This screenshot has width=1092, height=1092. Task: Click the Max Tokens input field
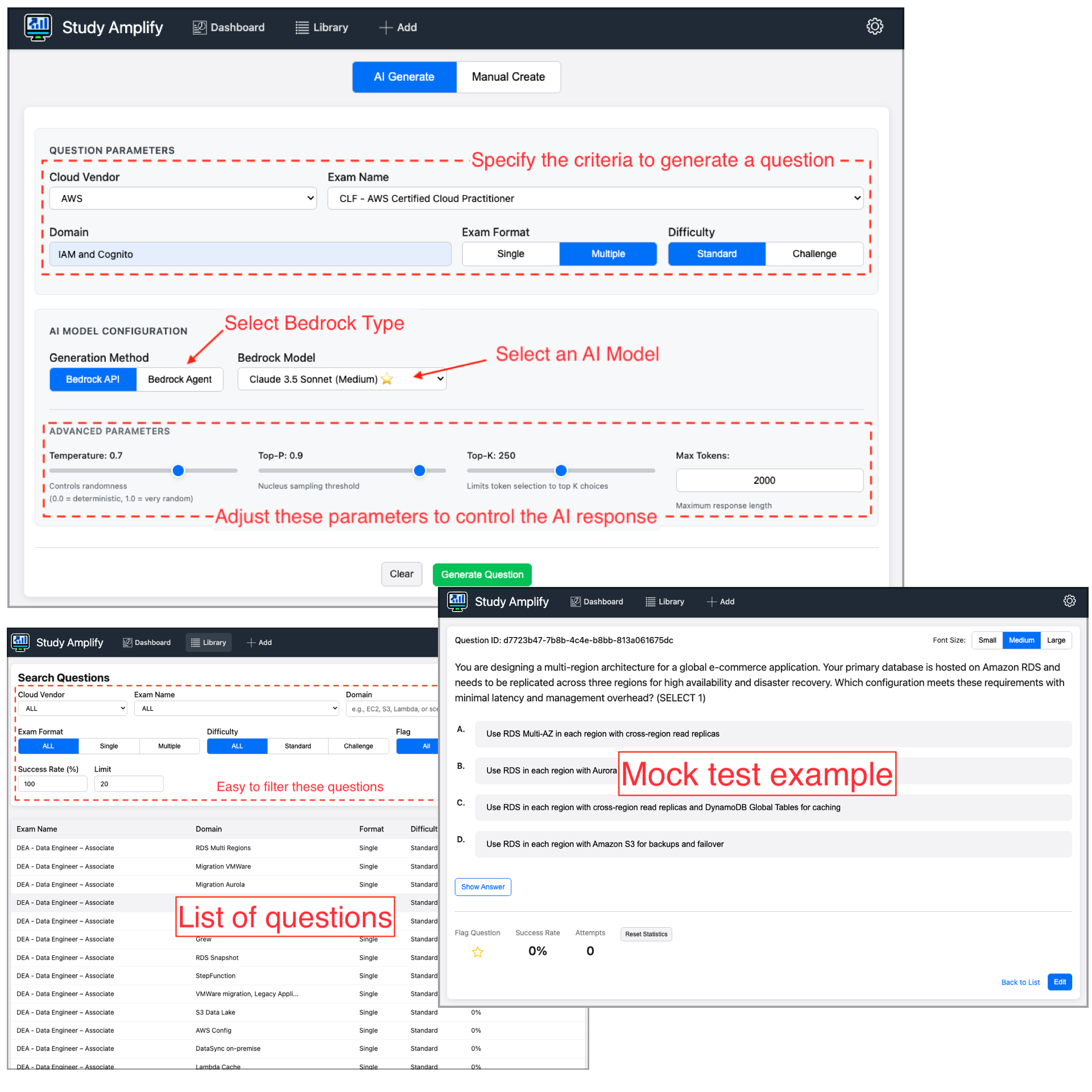coord(769,481)
